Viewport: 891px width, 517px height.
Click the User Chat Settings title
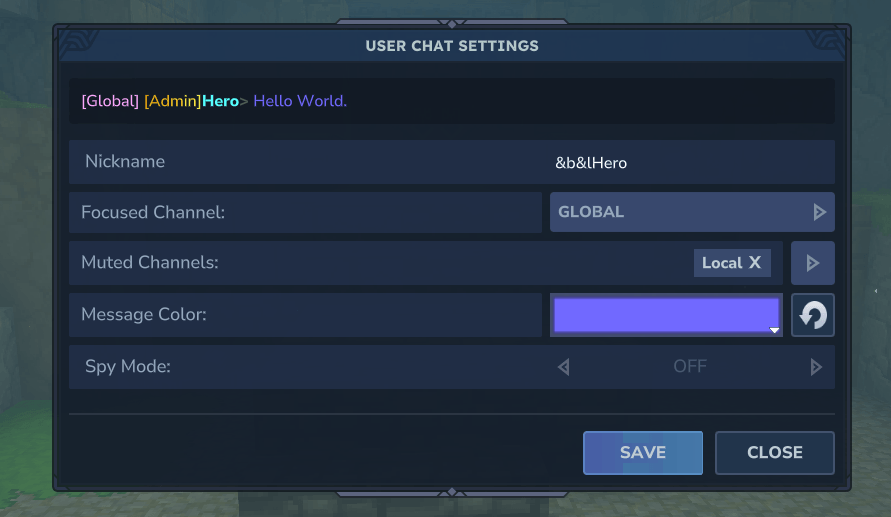[x=452, y=46]
